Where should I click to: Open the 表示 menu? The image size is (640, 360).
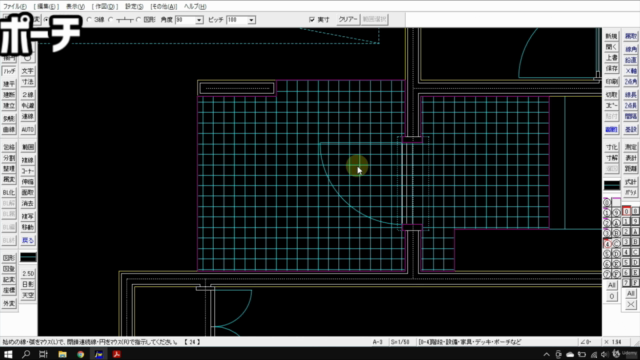pyautogui.click(x=75, y=7)
